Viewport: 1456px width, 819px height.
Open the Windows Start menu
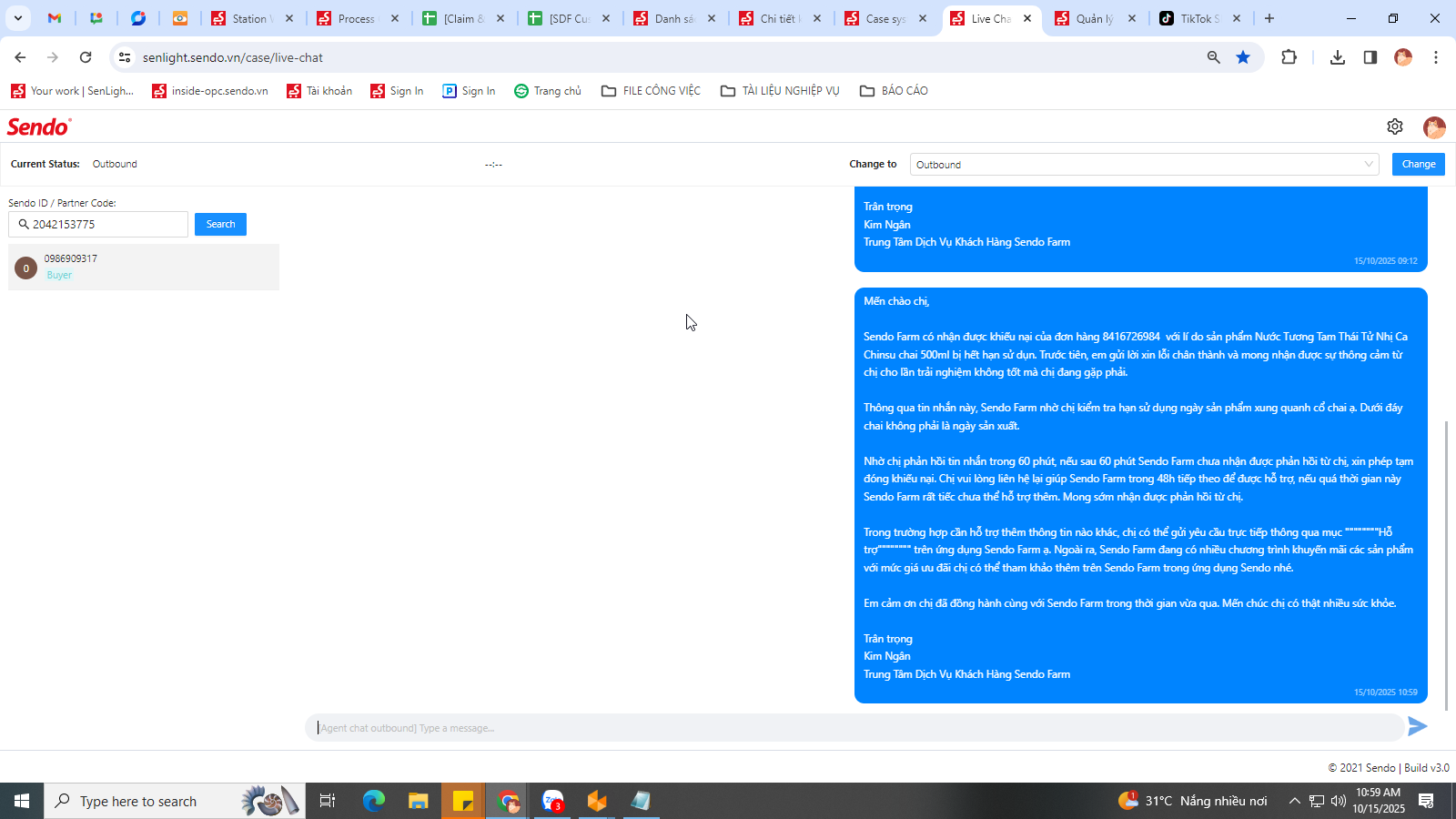pyautogui.click(x=22, y=801)
